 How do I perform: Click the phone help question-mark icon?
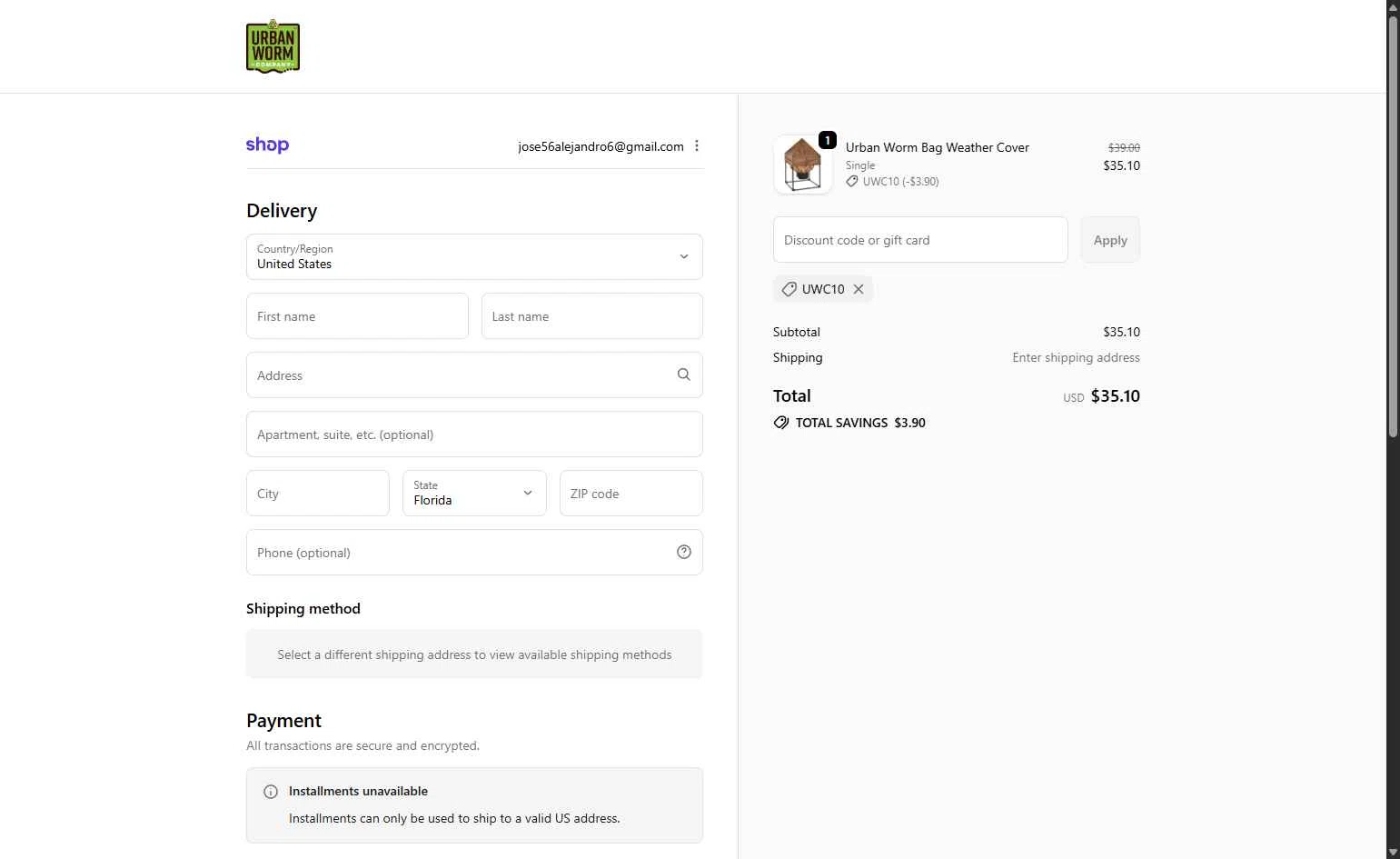pyautogui.click(x=684, y=552)
